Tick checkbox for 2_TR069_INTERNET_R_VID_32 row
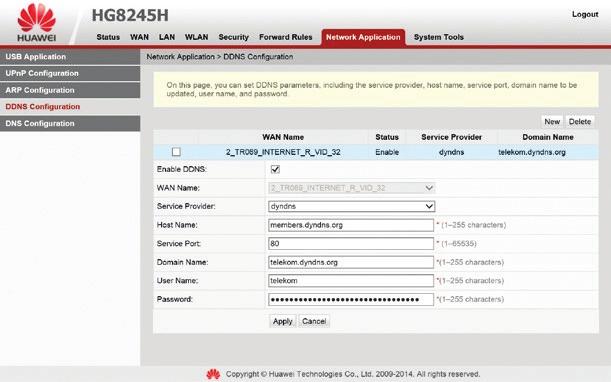Image resolution: width=611 pixels, height=382 pixels. pyautogui.click(x=176, y=152)
